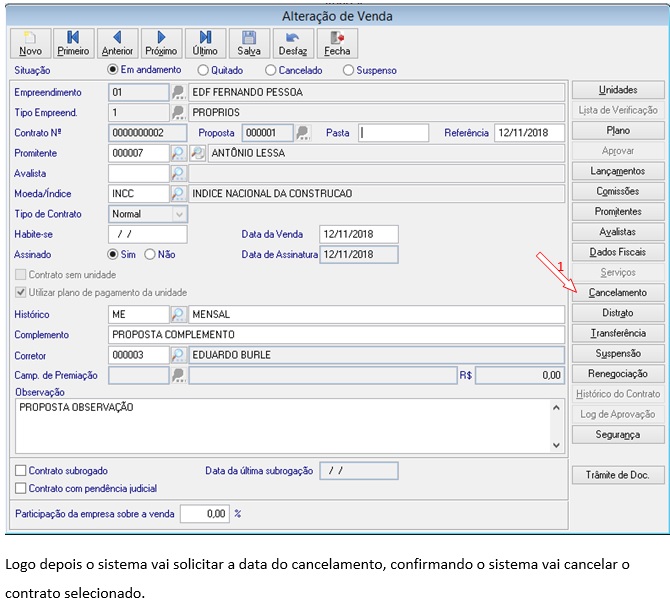Click the Tipo Empreend. lookup icon

point(178,112)
